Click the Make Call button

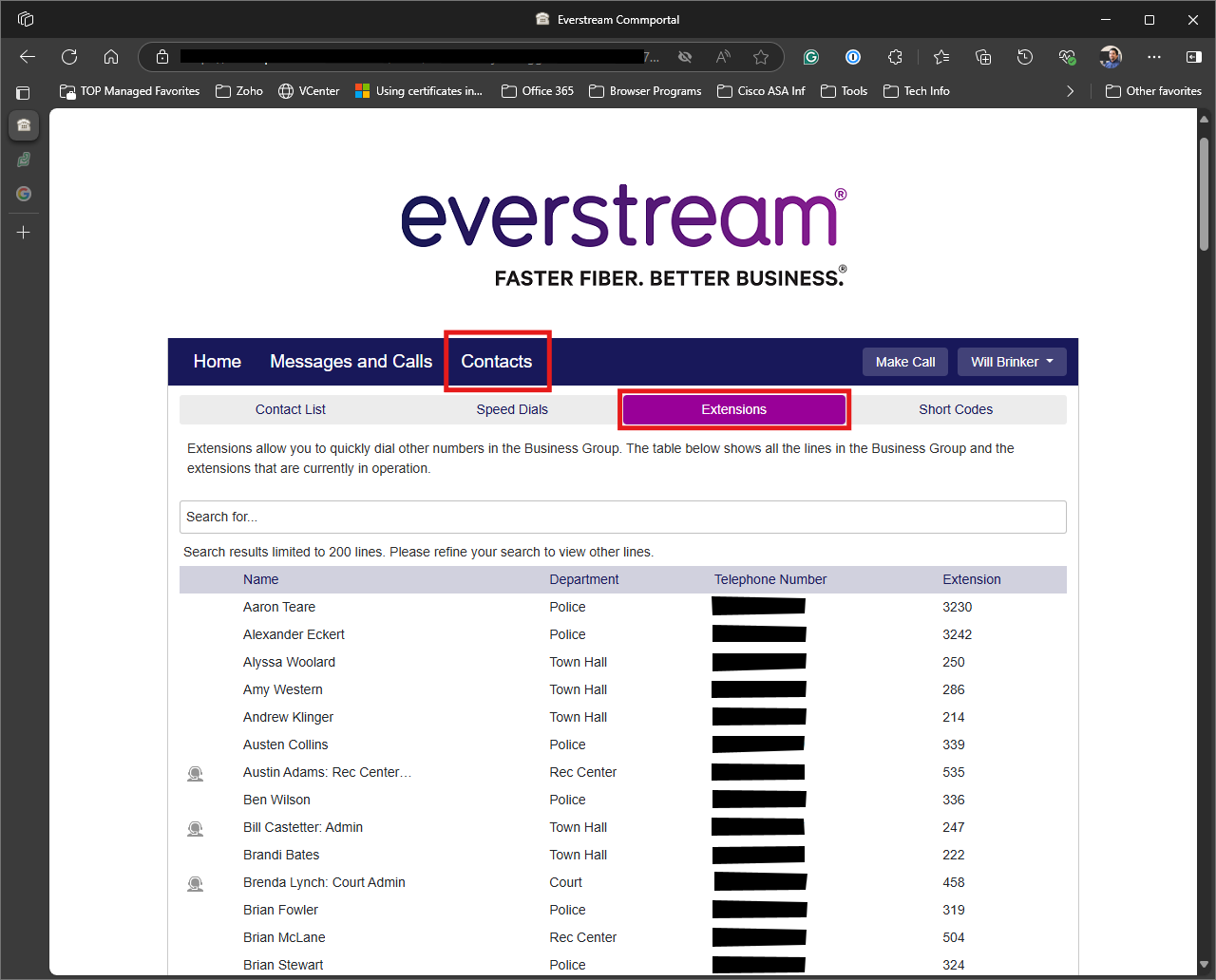tap(905, 362)
